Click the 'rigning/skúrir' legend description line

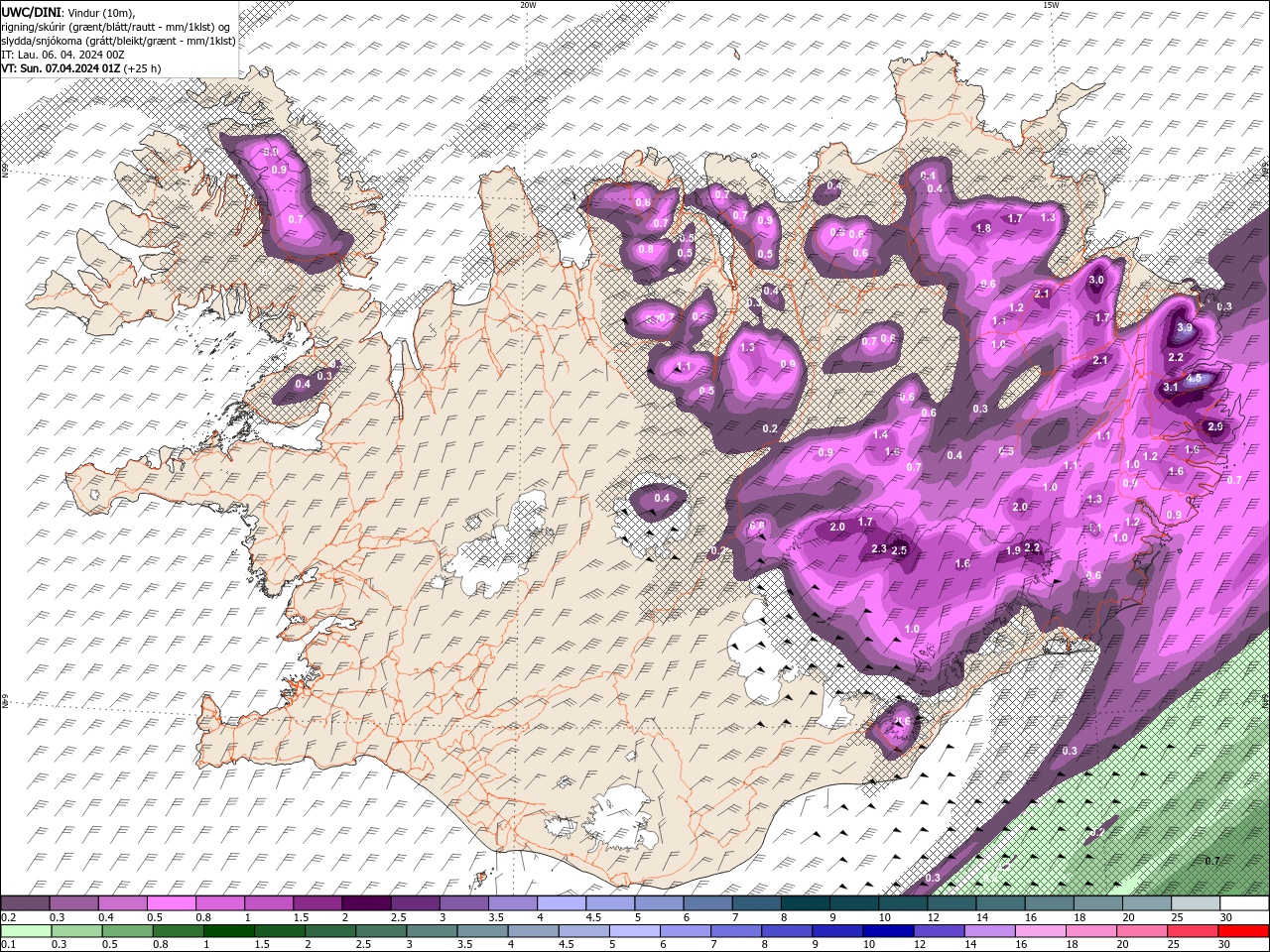coord(116,27)
